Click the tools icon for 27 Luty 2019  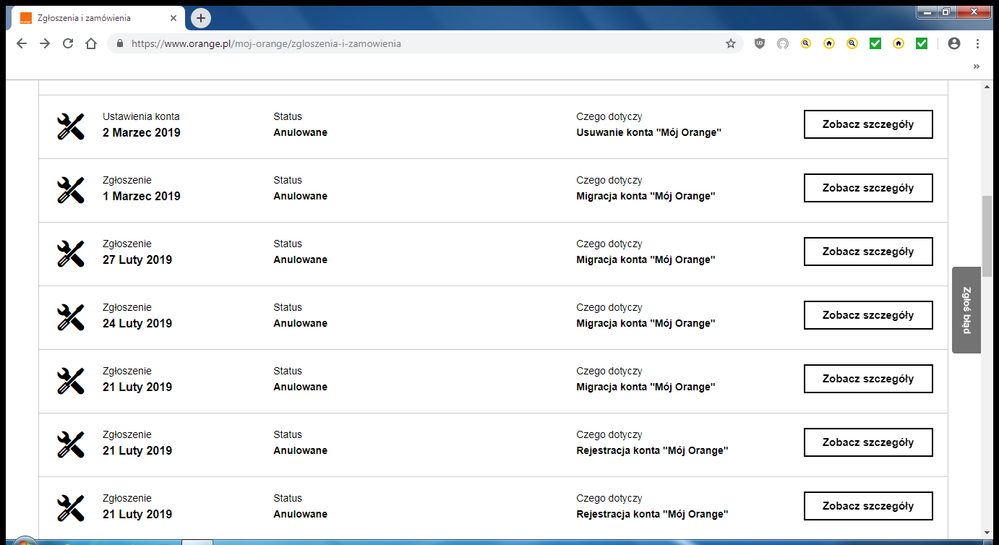pos(70,253)
